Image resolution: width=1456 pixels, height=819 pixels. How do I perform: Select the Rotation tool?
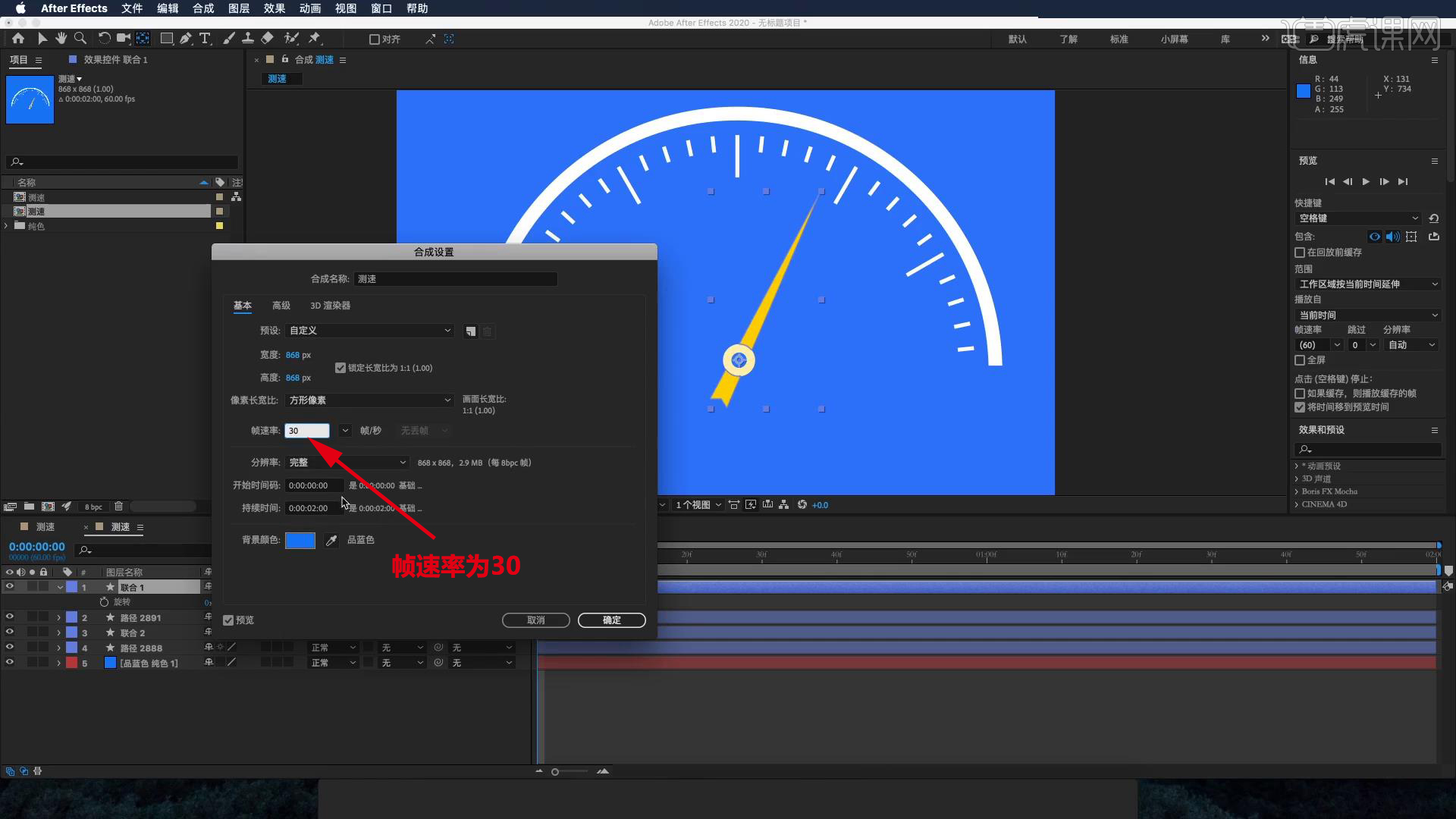tap(105, 39)
